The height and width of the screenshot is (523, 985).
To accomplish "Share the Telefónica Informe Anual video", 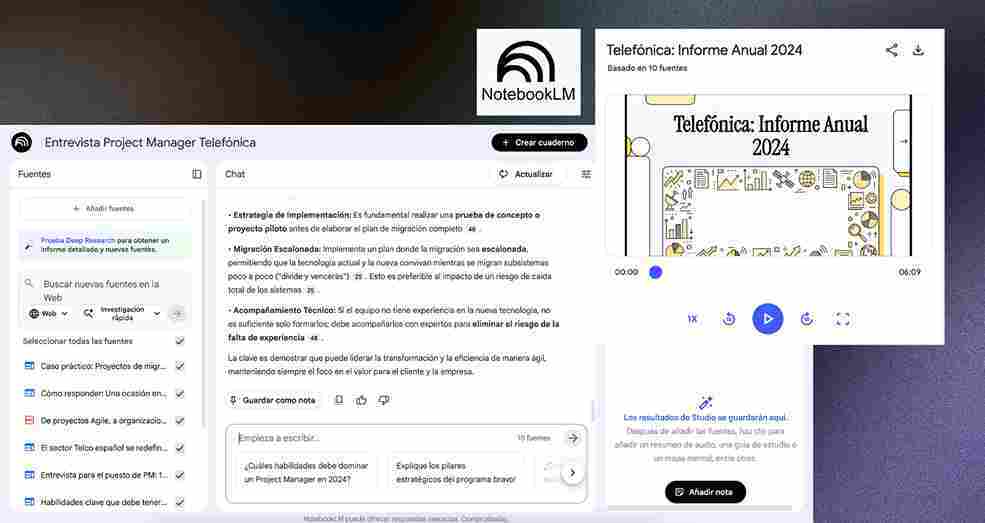I will (891, 50).
